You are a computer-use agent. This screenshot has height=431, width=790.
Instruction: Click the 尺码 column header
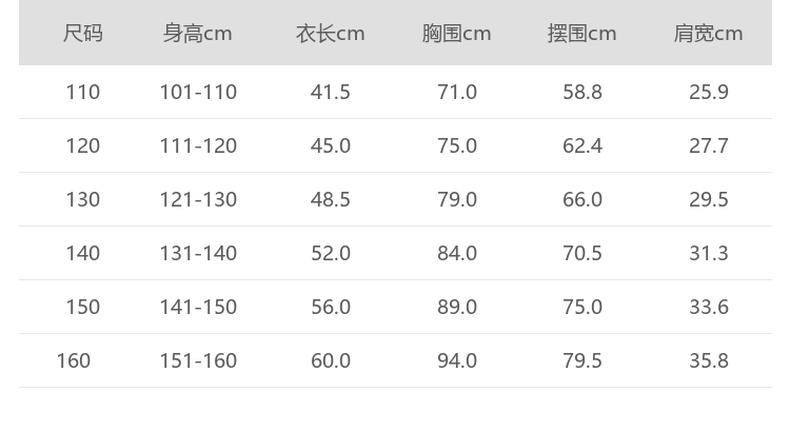[x=83, y=33]
